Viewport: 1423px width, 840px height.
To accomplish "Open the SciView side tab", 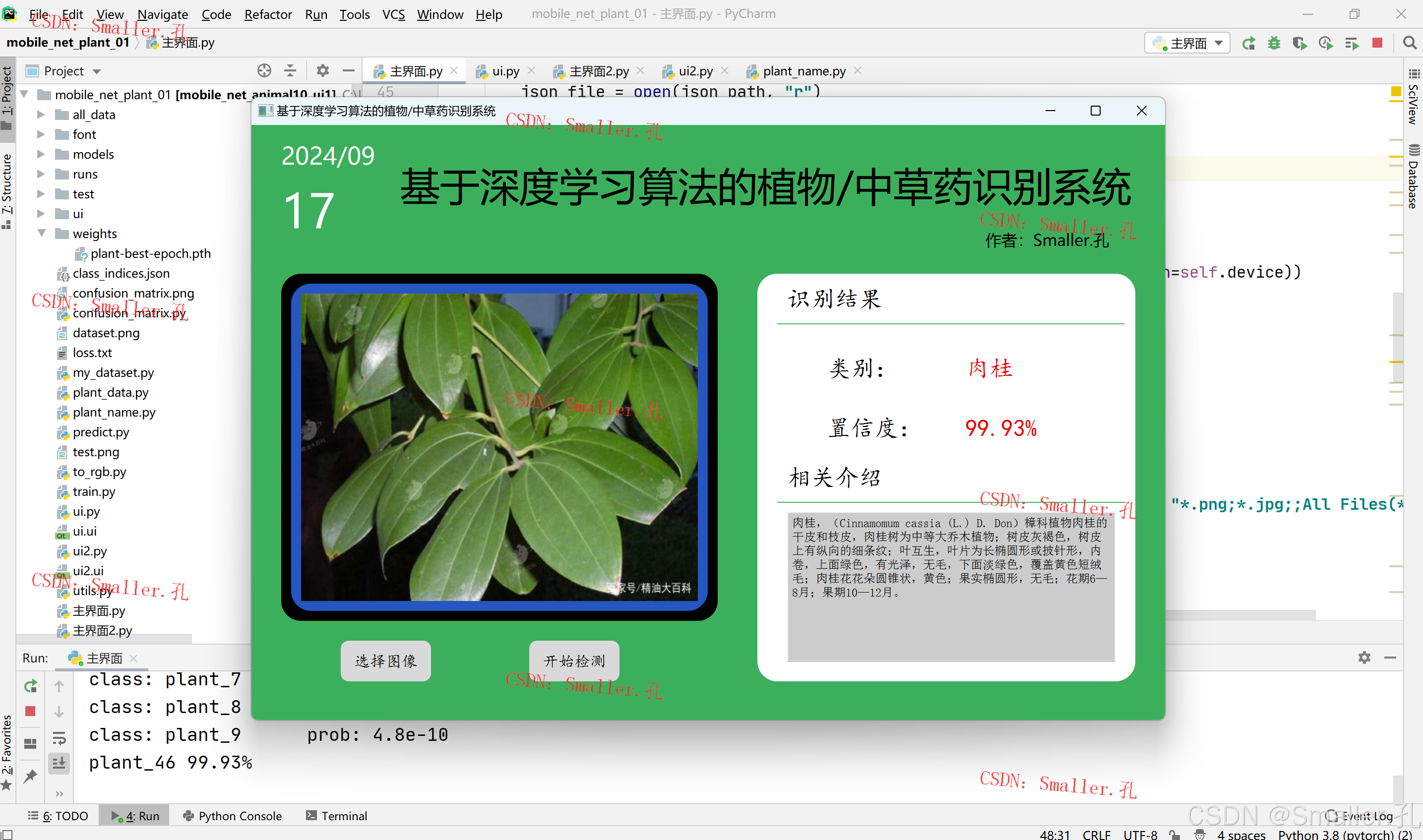I will pos(1414,96).
